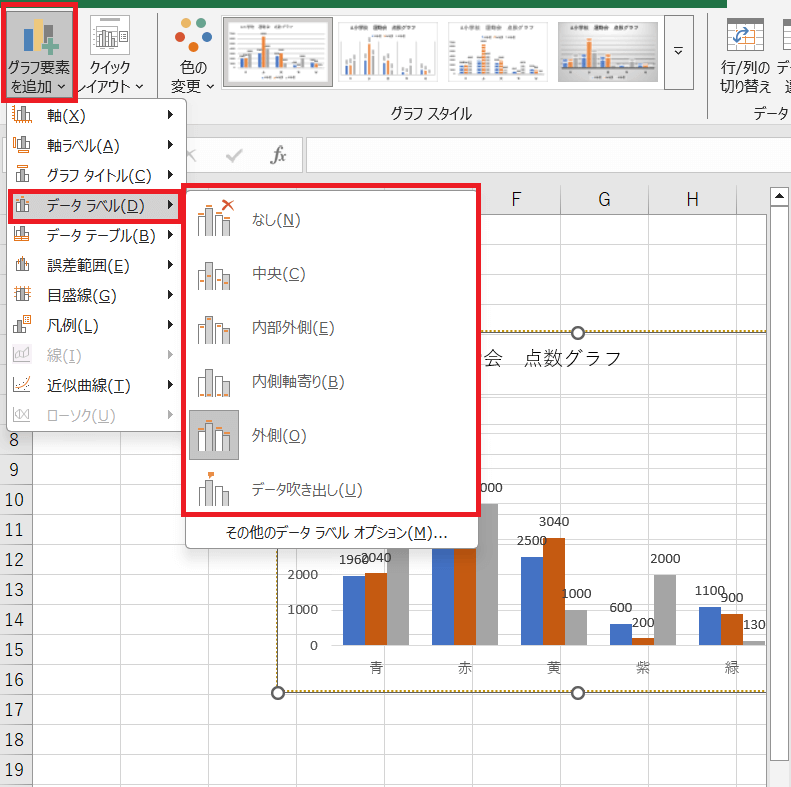Viewport: 791px width, 787px height.
Task: Select the third chart style thumbnail
Action: tap(497, 52)
